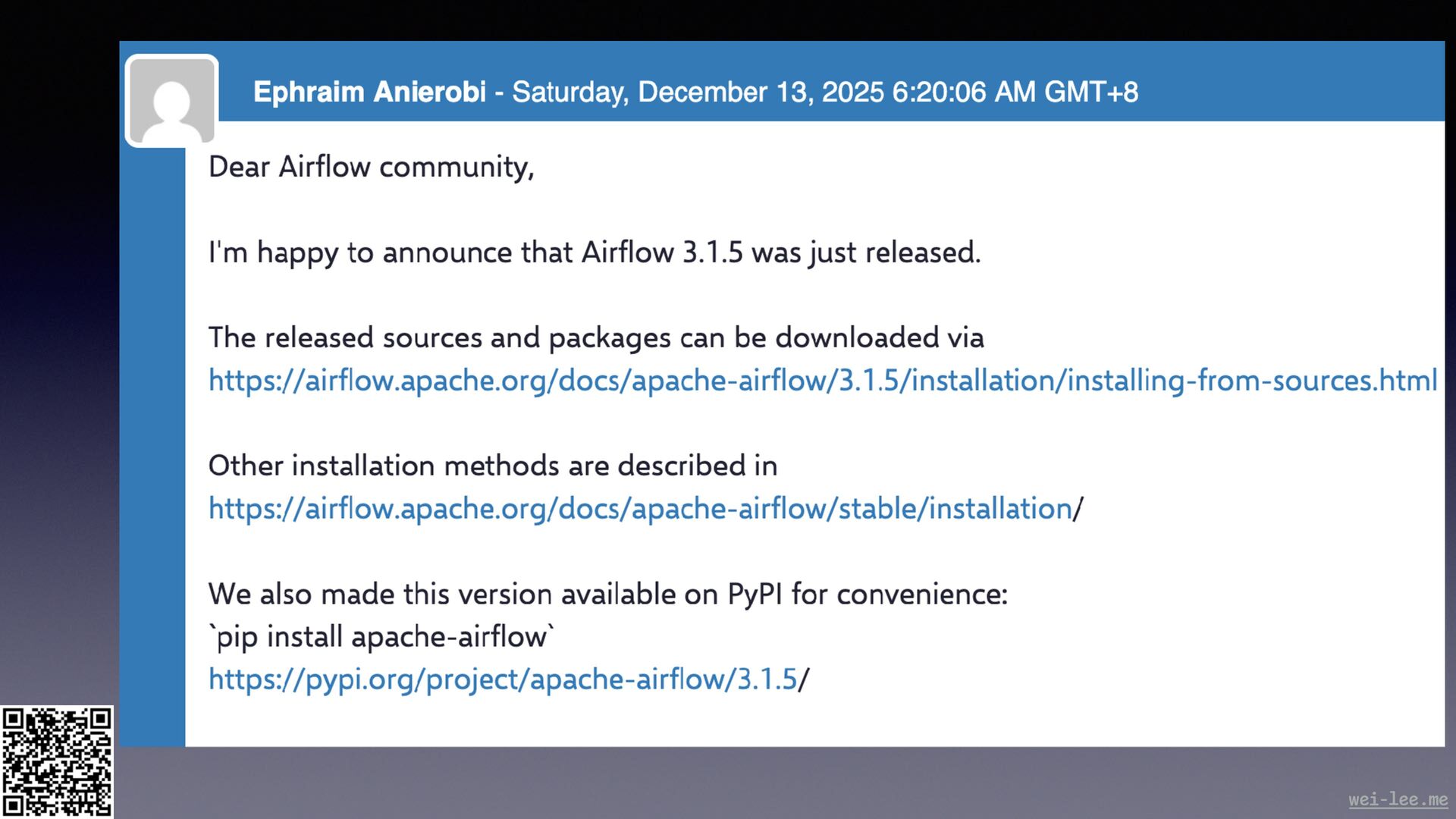Click the gray user avatar icon
Viewport: 1456px width, 819px height.
click(172, 100)
